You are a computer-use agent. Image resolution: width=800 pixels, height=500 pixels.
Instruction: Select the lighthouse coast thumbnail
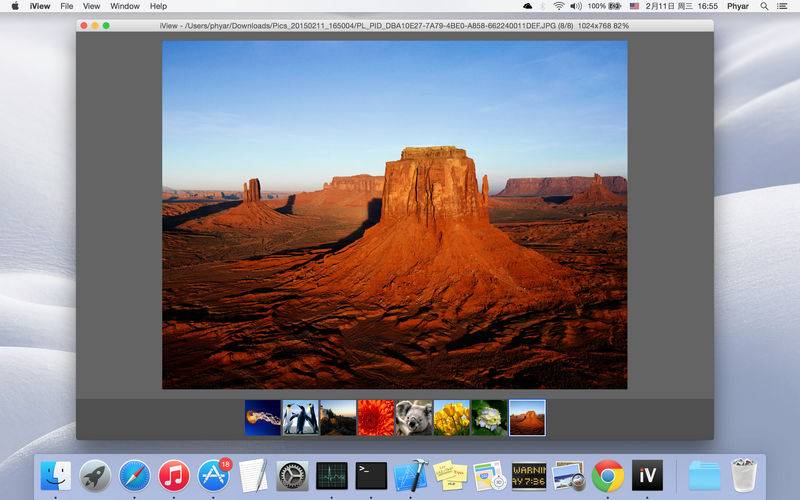[338, 418]
